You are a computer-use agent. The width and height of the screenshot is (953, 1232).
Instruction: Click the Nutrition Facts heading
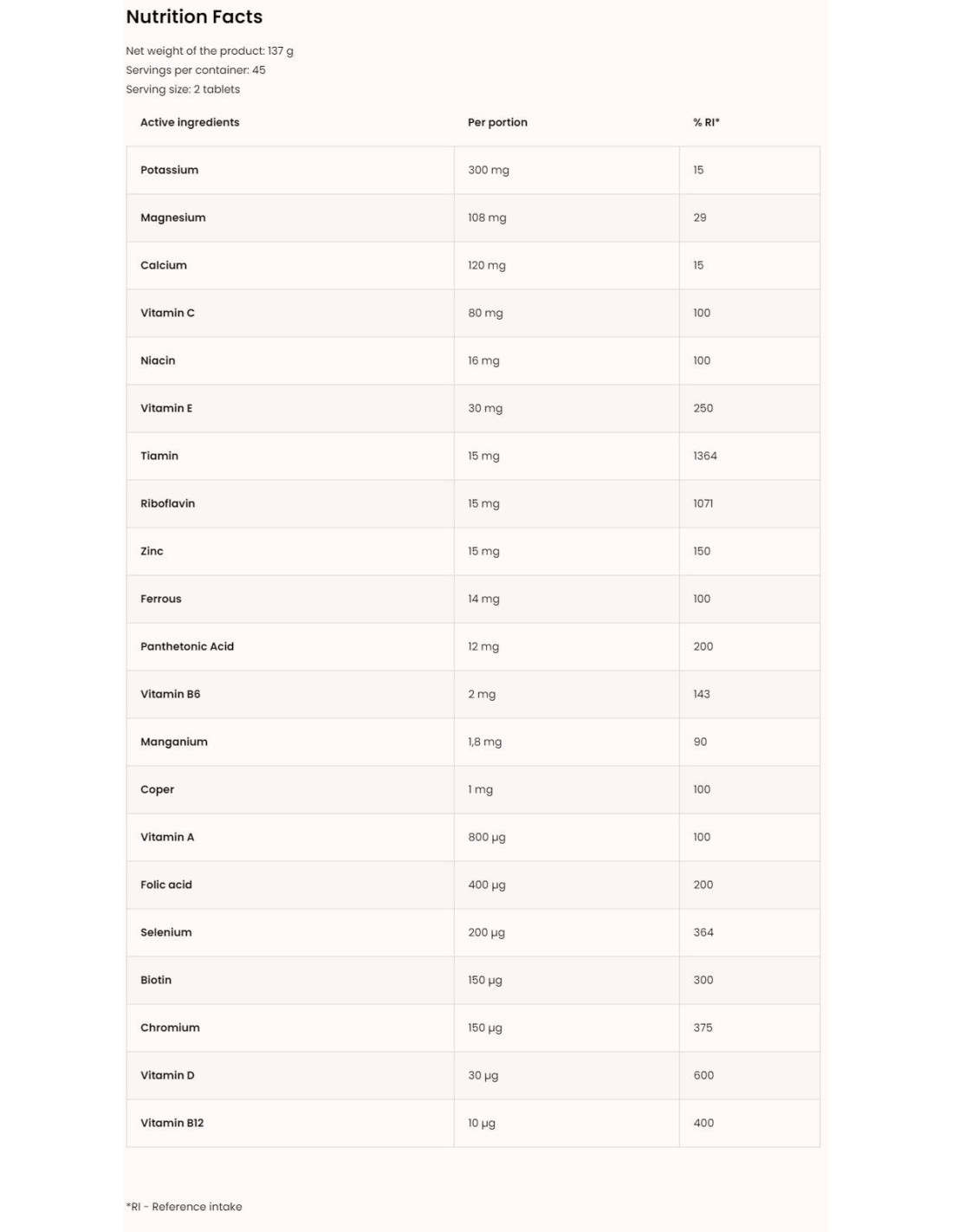[194, 17]
